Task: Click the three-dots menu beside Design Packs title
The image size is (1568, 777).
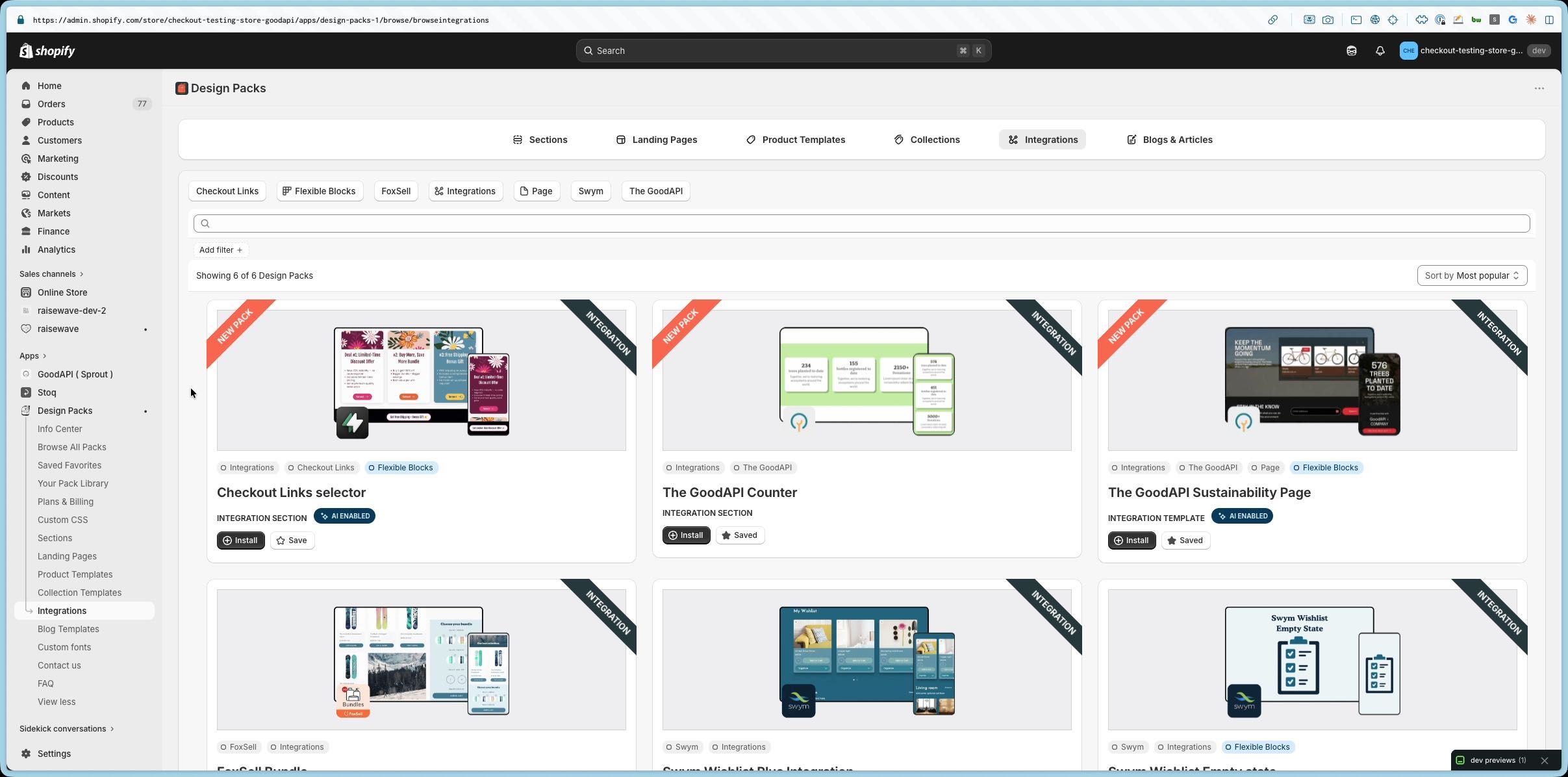Action: [x=1539, y=88]
